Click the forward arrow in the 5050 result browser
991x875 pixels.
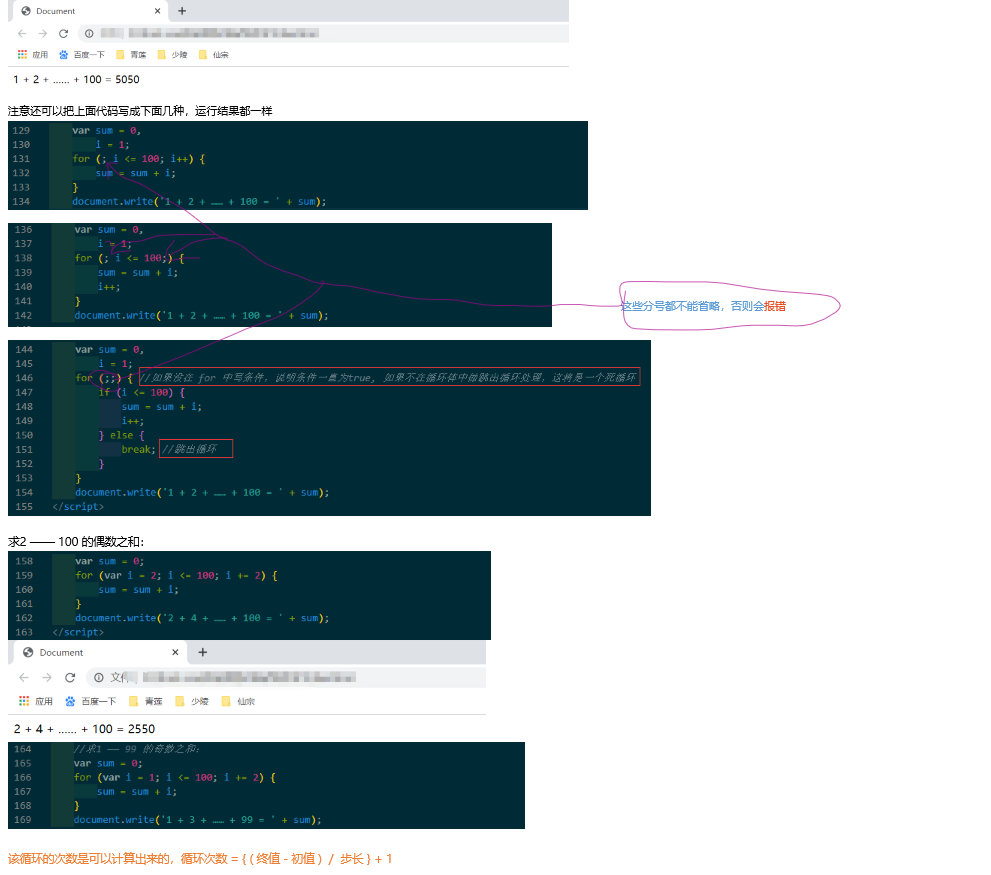coord(42,34)
